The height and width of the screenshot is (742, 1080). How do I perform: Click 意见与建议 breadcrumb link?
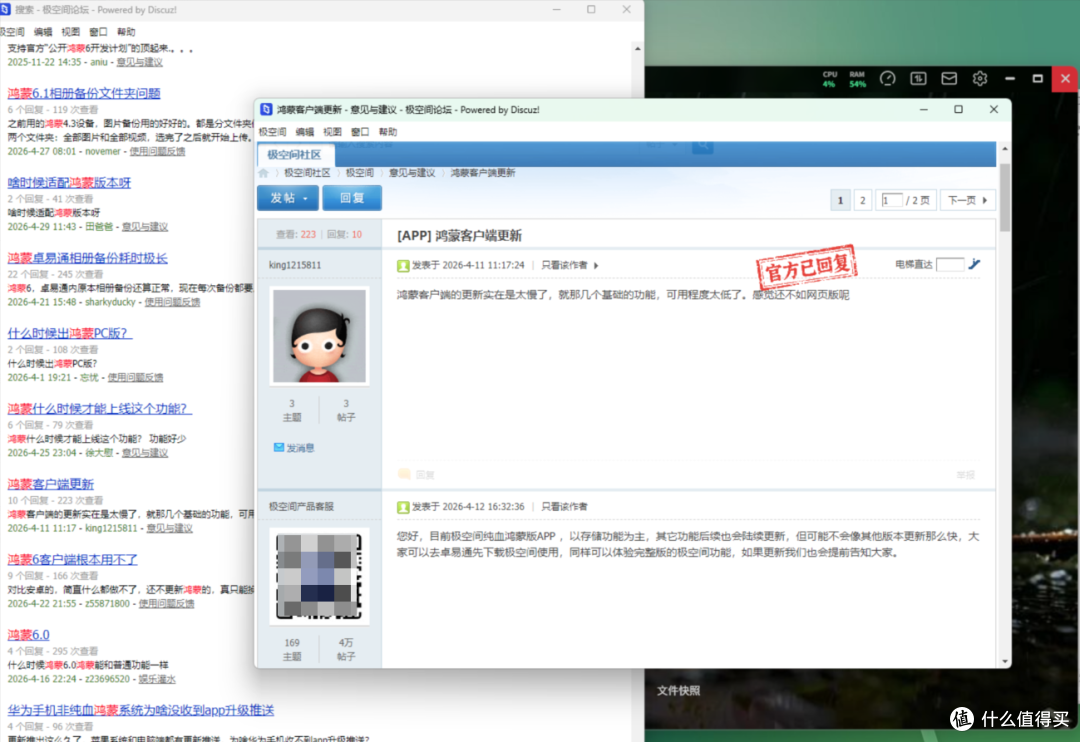pyautogui.click(x=412, y=173)
